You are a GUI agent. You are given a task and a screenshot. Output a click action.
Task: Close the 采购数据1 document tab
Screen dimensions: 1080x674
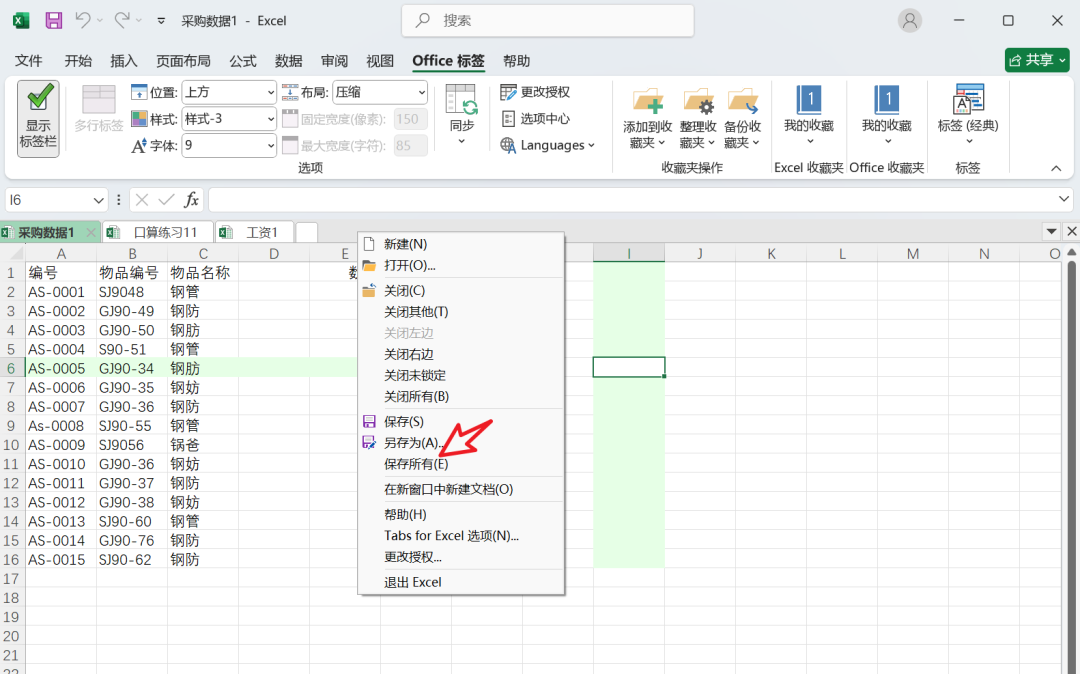91,233
